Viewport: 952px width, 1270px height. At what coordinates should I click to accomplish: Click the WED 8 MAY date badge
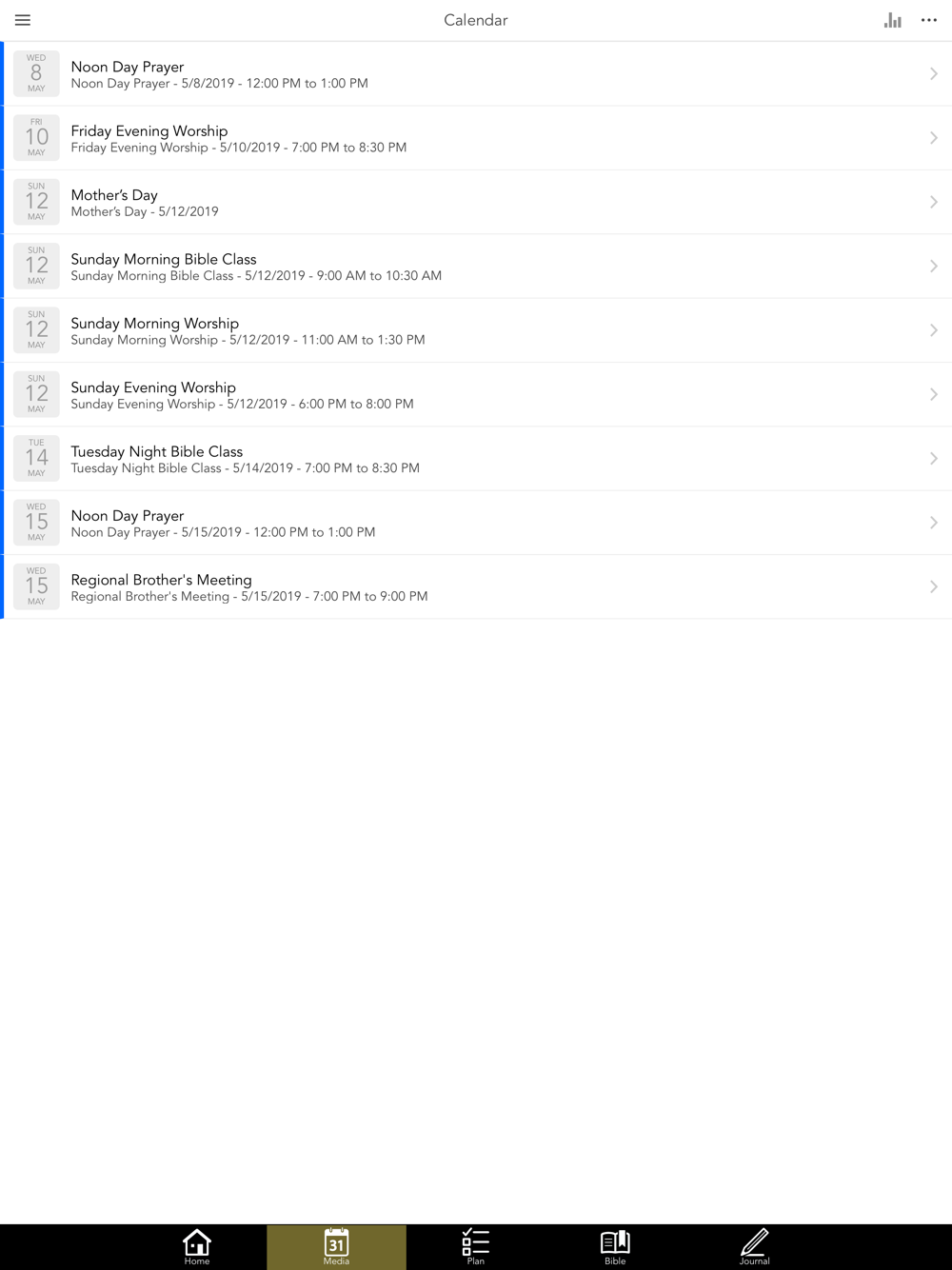click(36, 73)
